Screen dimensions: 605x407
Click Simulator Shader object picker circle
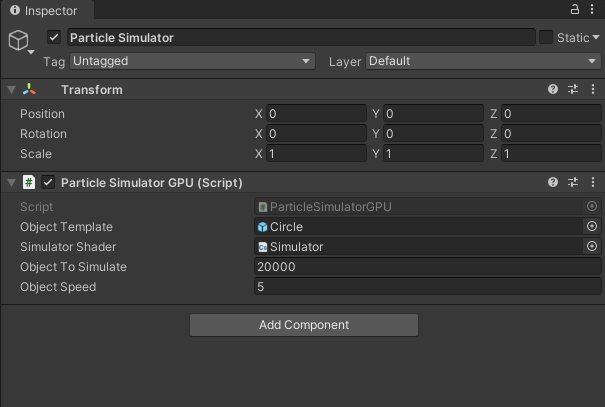coord(591,247)
